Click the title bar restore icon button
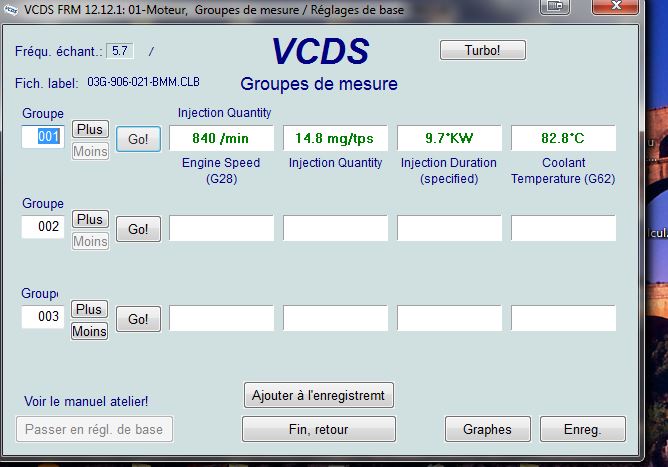 coord(555,6)
